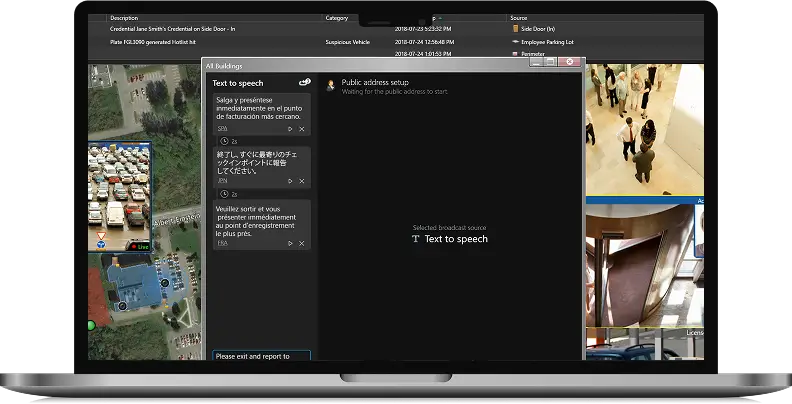Click the clock delay icon below Japanese message
792x404 pixels.
point(224,193)
